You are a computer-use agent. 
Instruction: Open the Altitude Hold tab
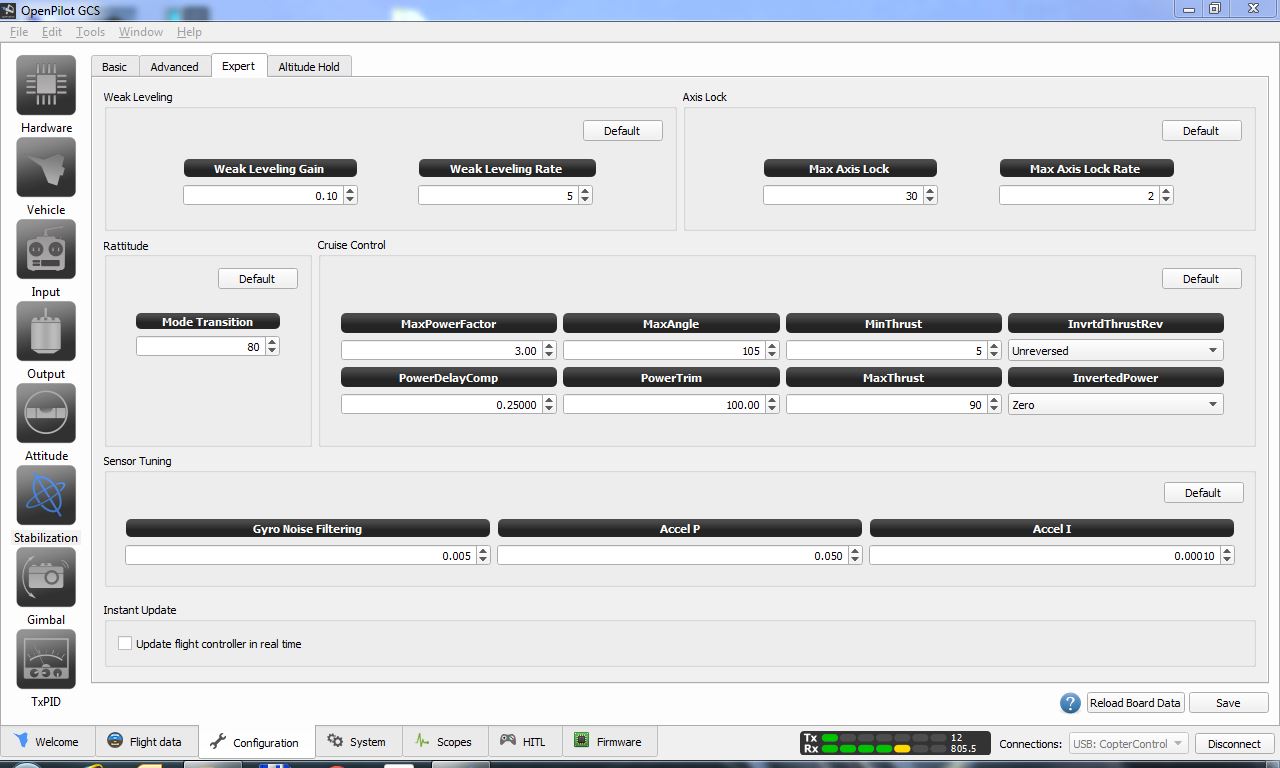tap(309, 67)
